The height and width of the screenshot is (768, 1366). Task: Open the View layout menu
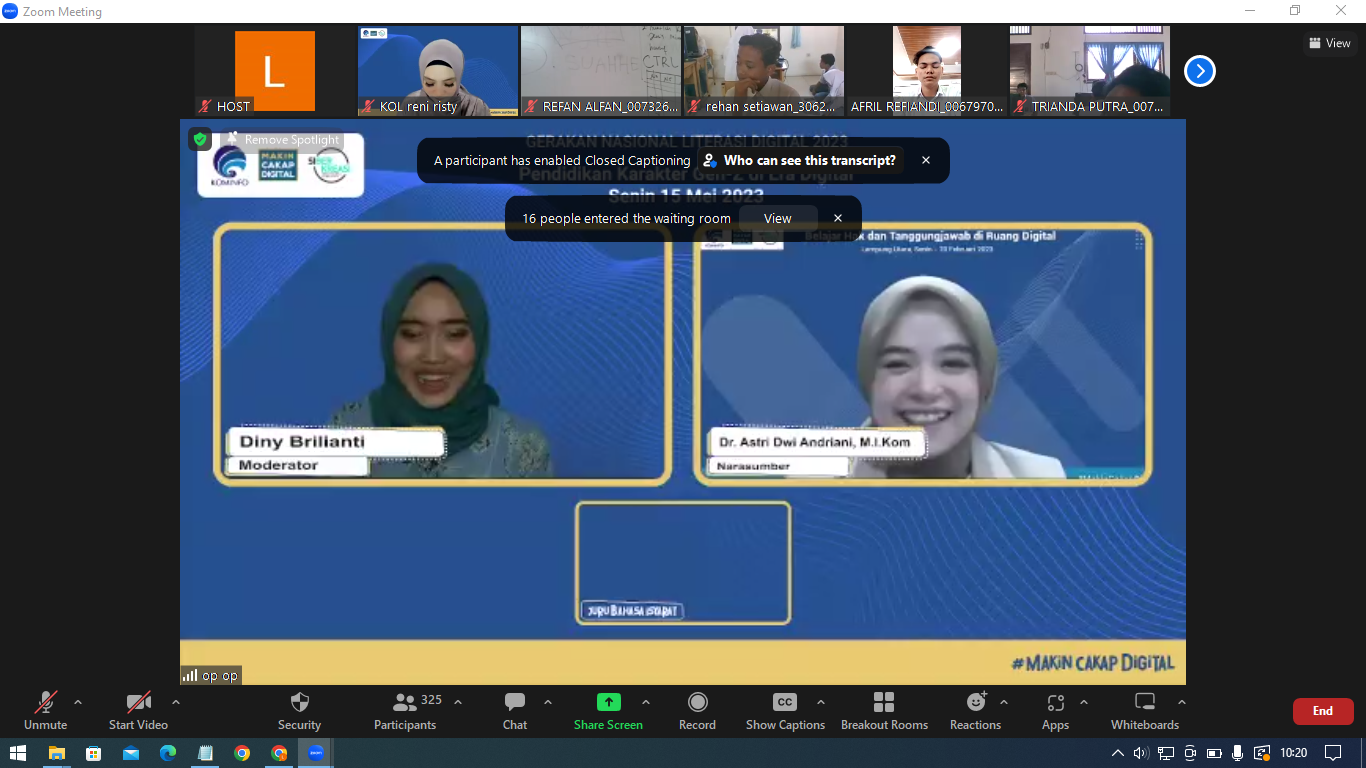1330,43
